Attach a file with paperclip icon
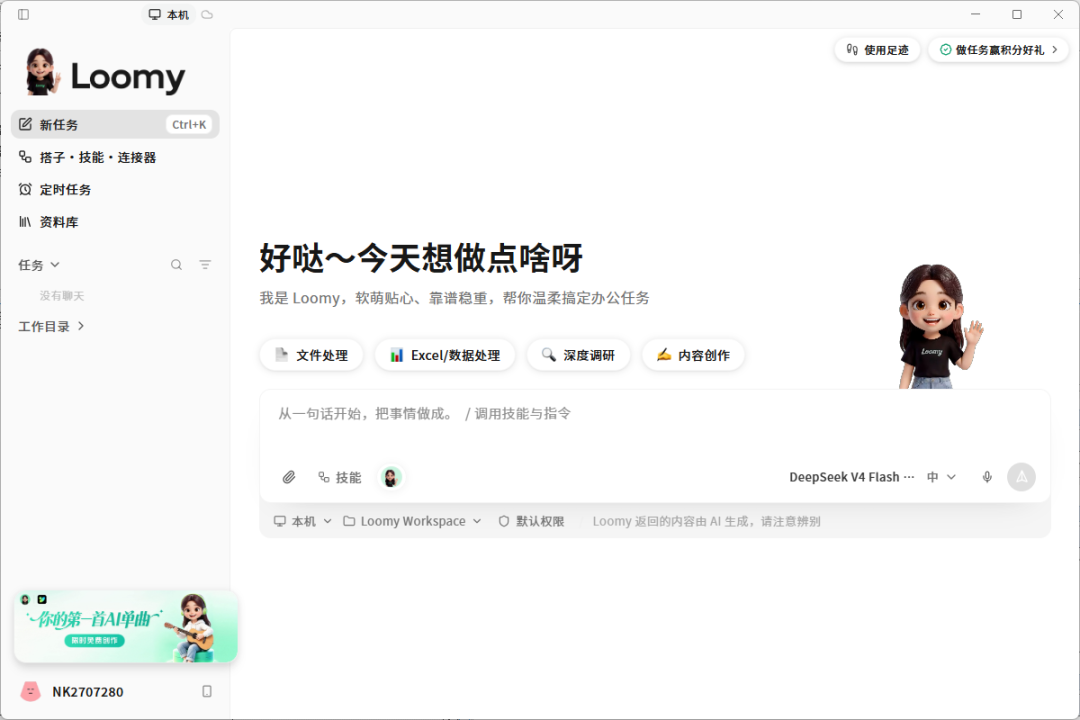 pyautogui.click(x=289, y=477)
